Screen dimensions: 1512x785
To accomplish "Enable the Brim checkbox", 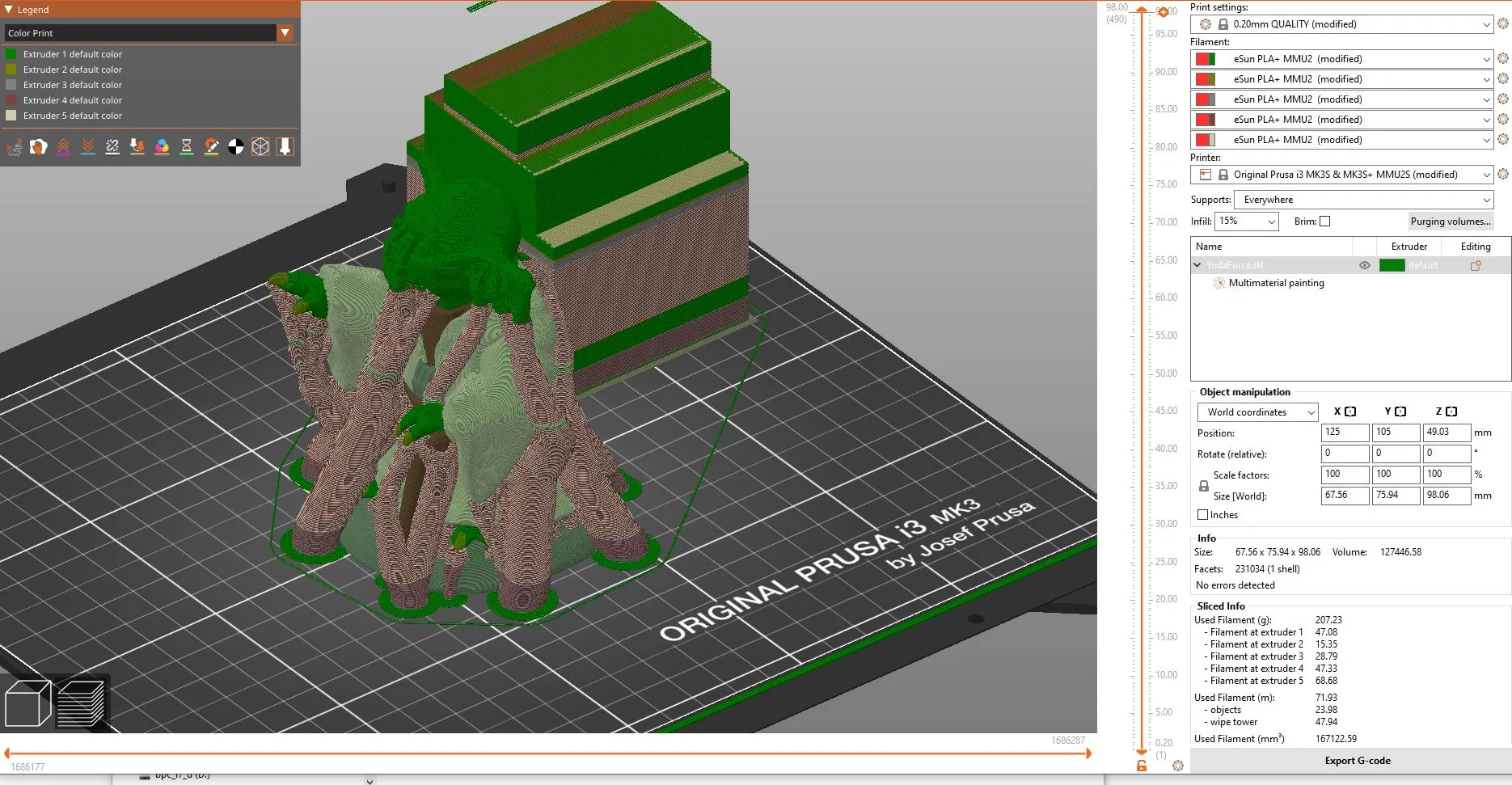I will [x=1324, y=222].
